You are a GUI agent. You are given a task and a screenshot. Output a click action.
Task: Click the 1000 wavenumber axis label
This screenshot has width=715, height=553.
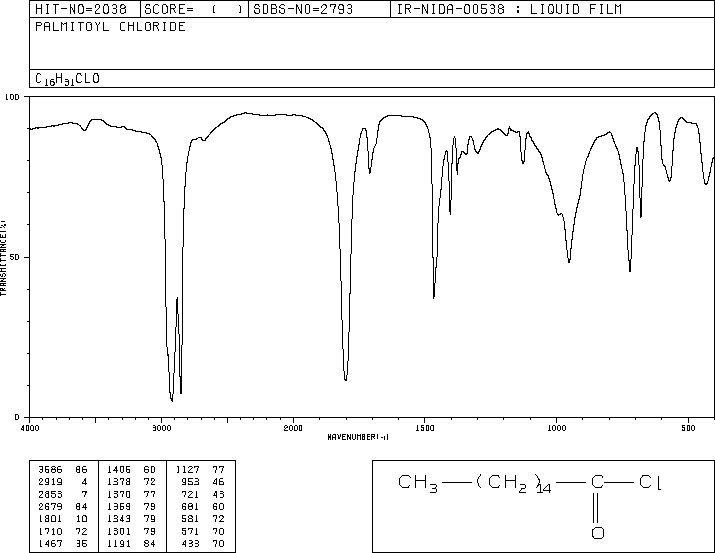(556, 428)
